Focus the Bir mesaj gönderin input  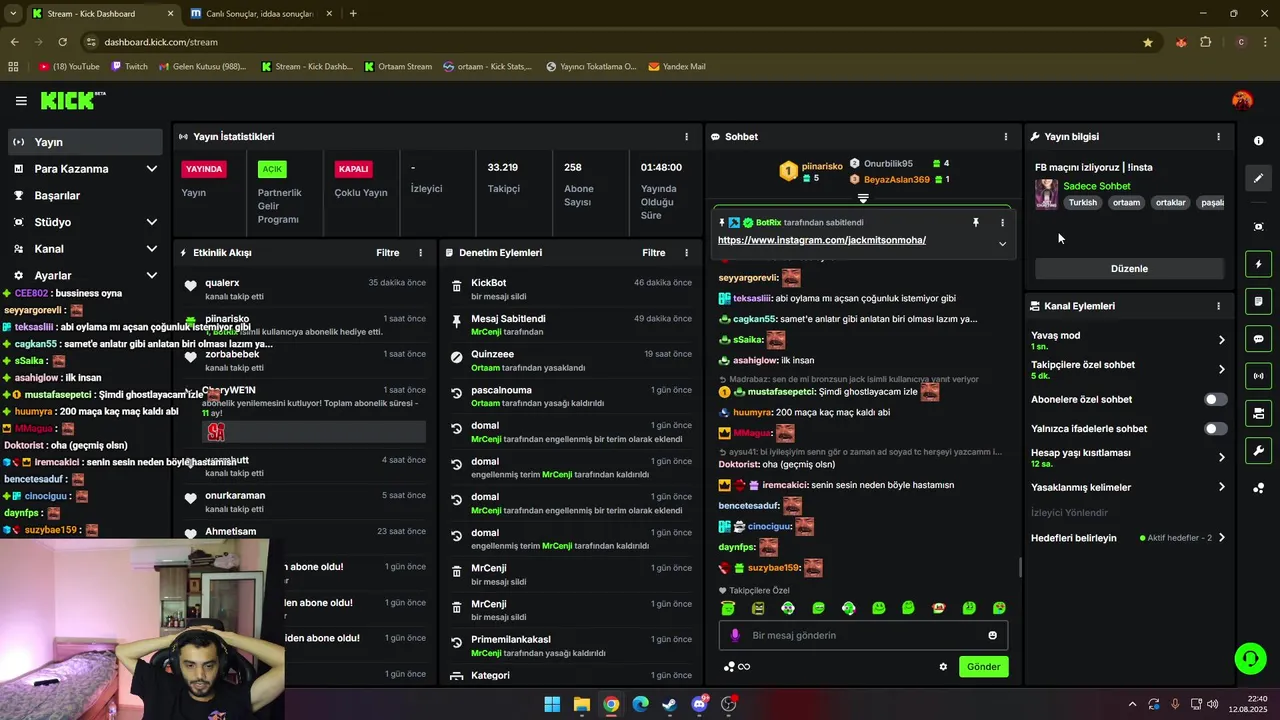863,635
